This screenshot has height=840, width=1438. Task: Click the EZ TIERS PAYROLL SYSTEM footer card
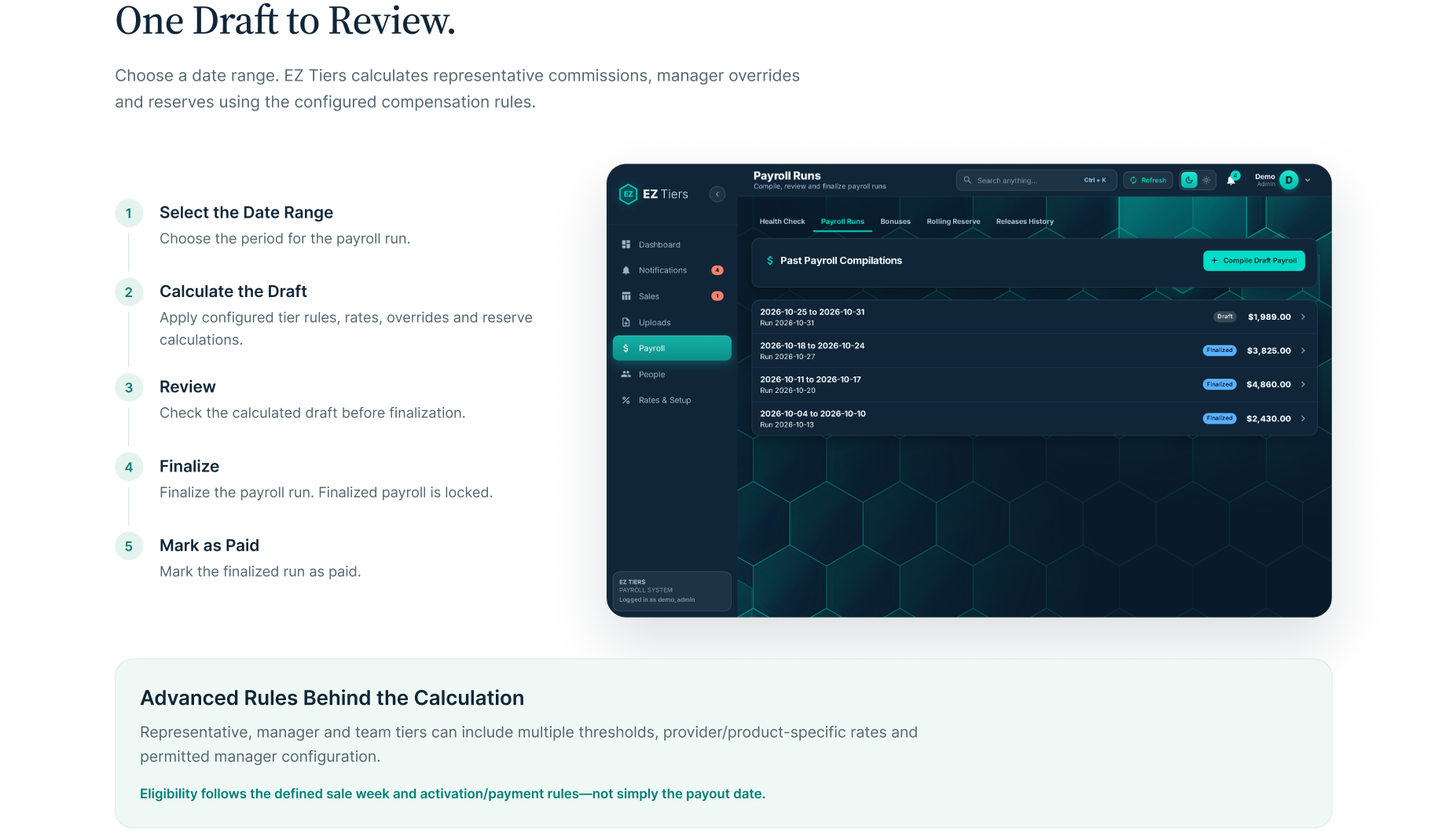[x=672, y=591]
